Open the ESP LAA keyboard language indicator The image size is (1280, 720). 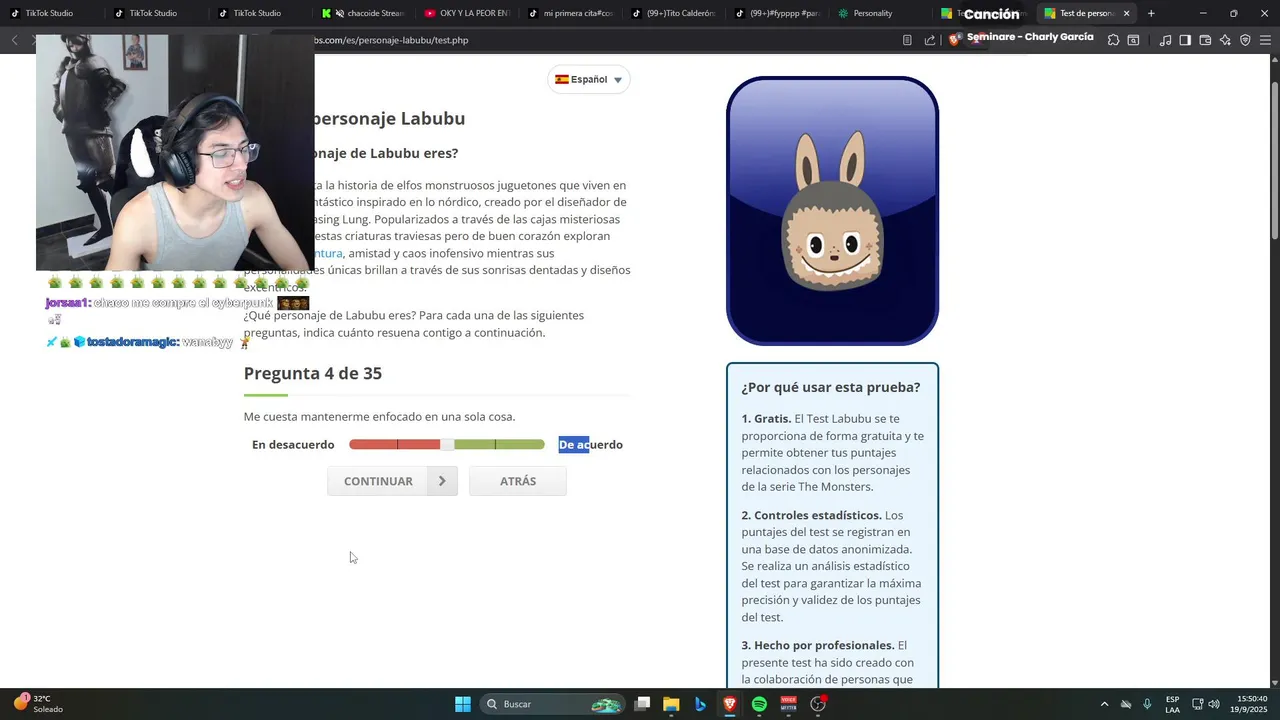point(1172,704)
